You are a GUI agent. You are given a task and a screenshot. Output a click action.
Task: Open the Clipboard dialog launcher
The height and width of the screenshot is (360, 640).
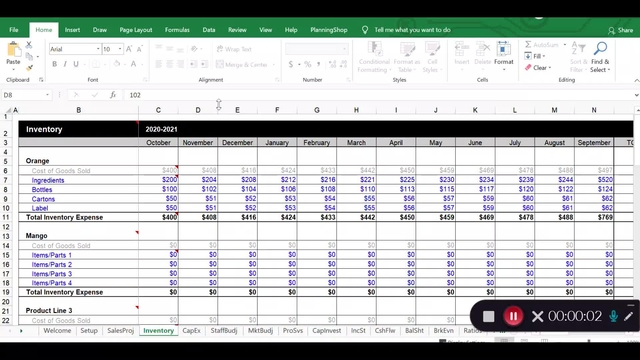coord(41,80)
